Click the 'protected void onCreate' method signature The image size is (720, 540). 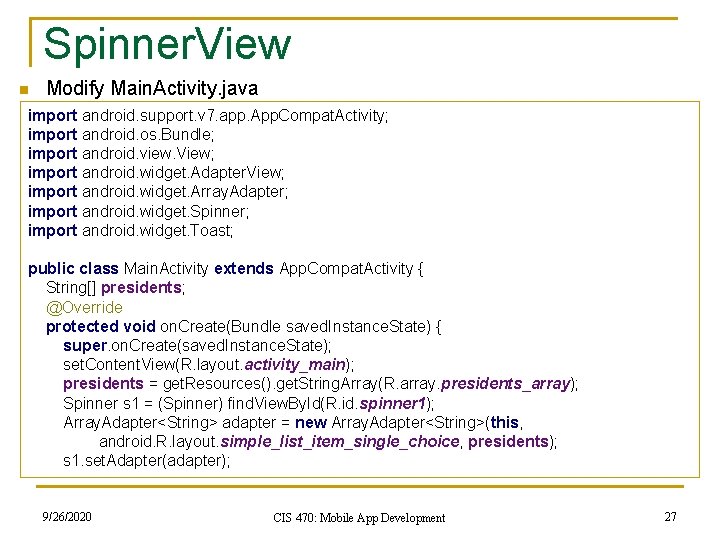click(x=243, y=326)
